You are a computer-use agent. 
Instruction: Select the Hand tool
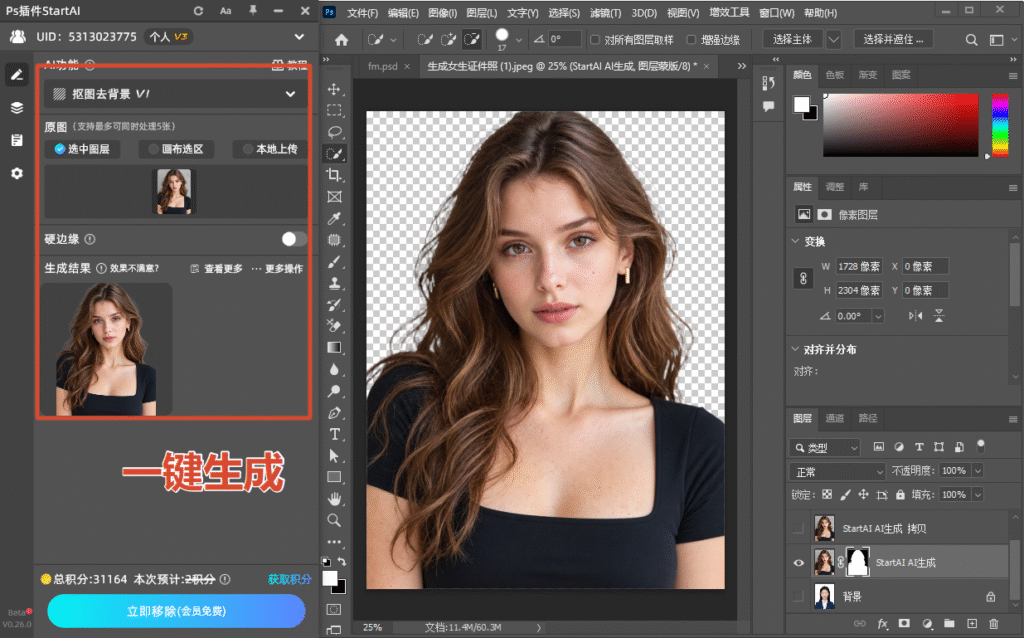click(334, 499)
